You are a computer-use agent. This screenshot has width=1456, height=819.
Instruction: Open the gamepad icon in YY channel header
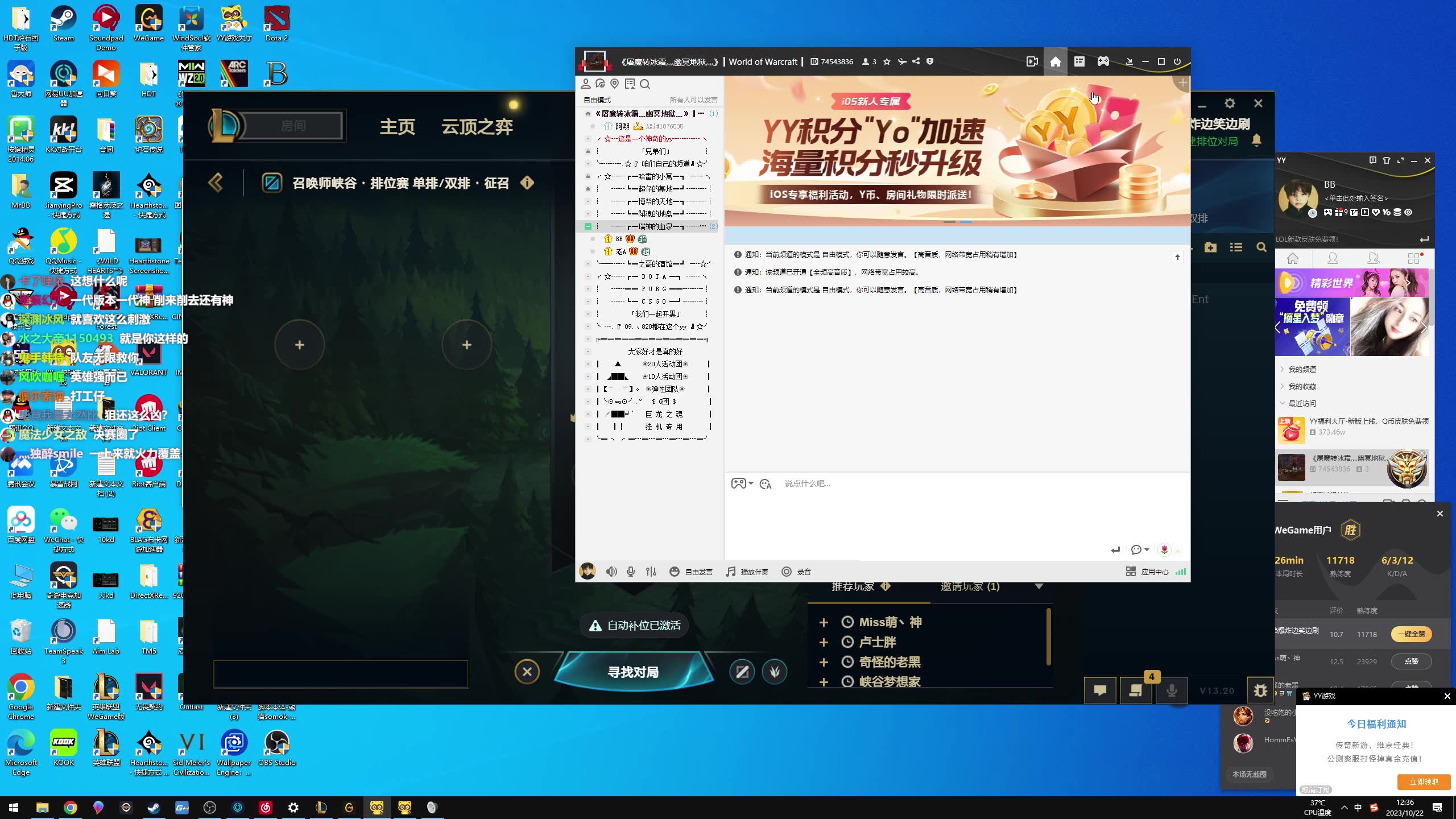(1103, 61)
